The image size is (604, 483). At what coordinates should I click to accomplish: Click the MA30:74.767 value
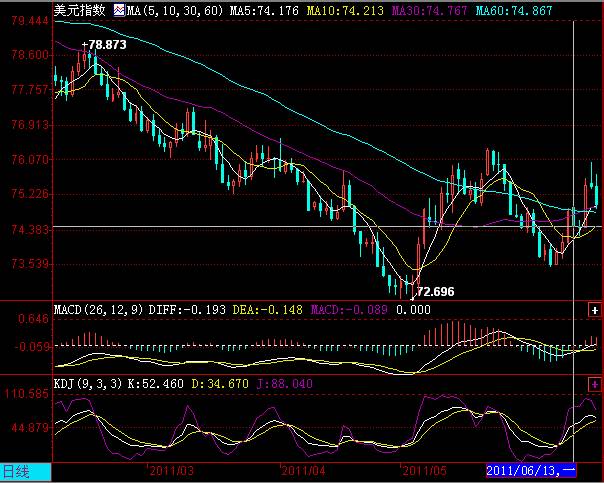point(430,10)
